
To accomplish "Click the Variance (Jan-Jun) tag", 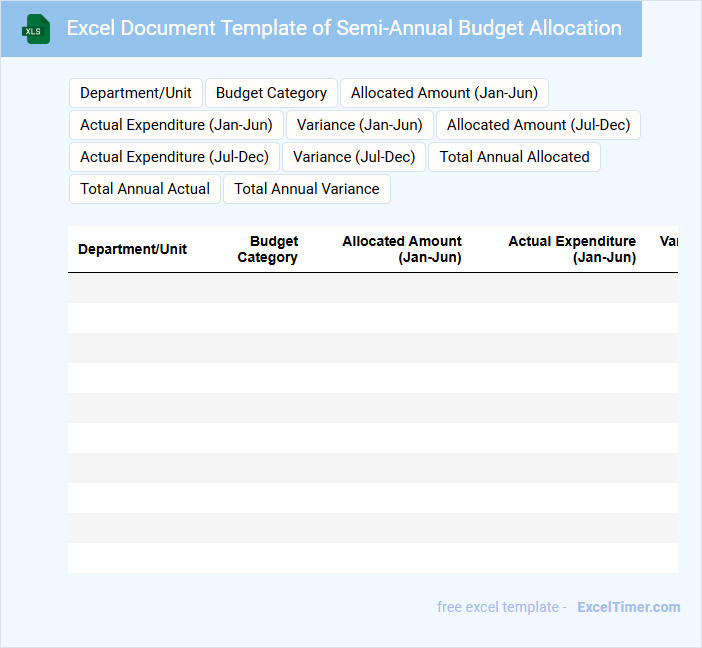I will point(360,125).
